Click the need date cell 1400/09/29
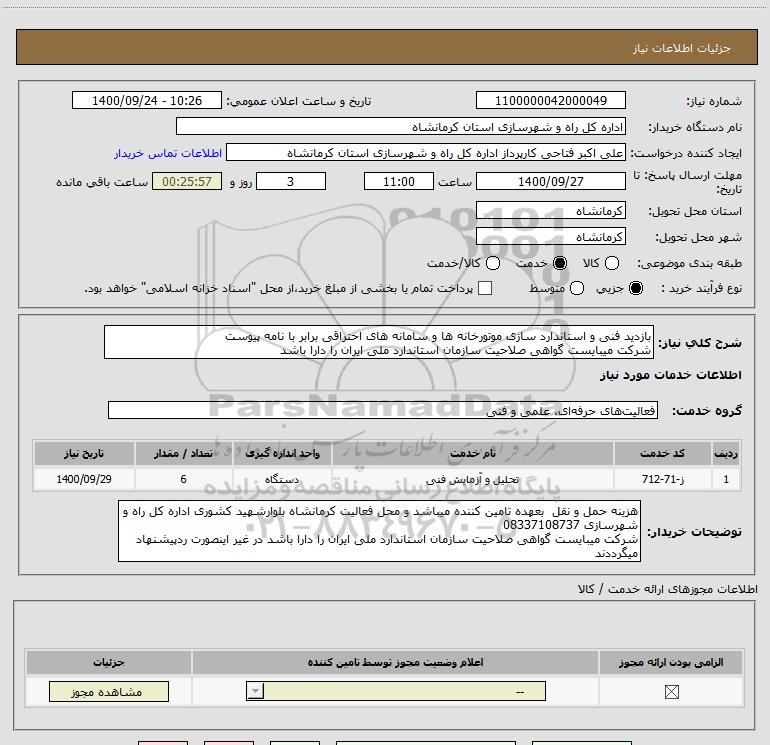Screen dimensions: 770x745 pos(84,479)
